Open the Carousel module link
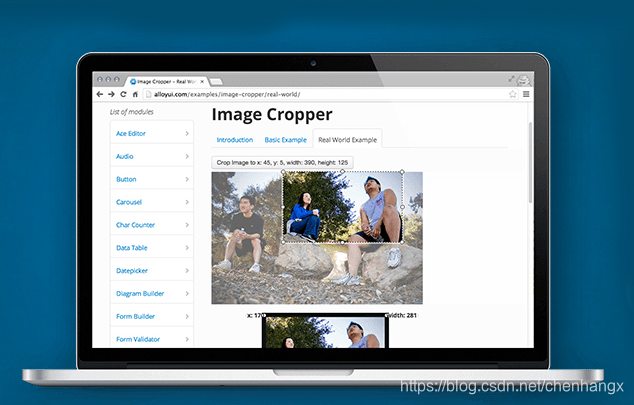Screen dimensions: 634x405 pyautogui.click(x=129, y=202)
